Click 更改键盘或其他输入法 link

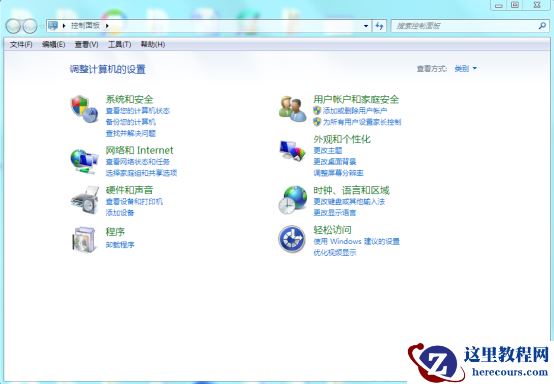pyautogui.click(x=349, y=202)
